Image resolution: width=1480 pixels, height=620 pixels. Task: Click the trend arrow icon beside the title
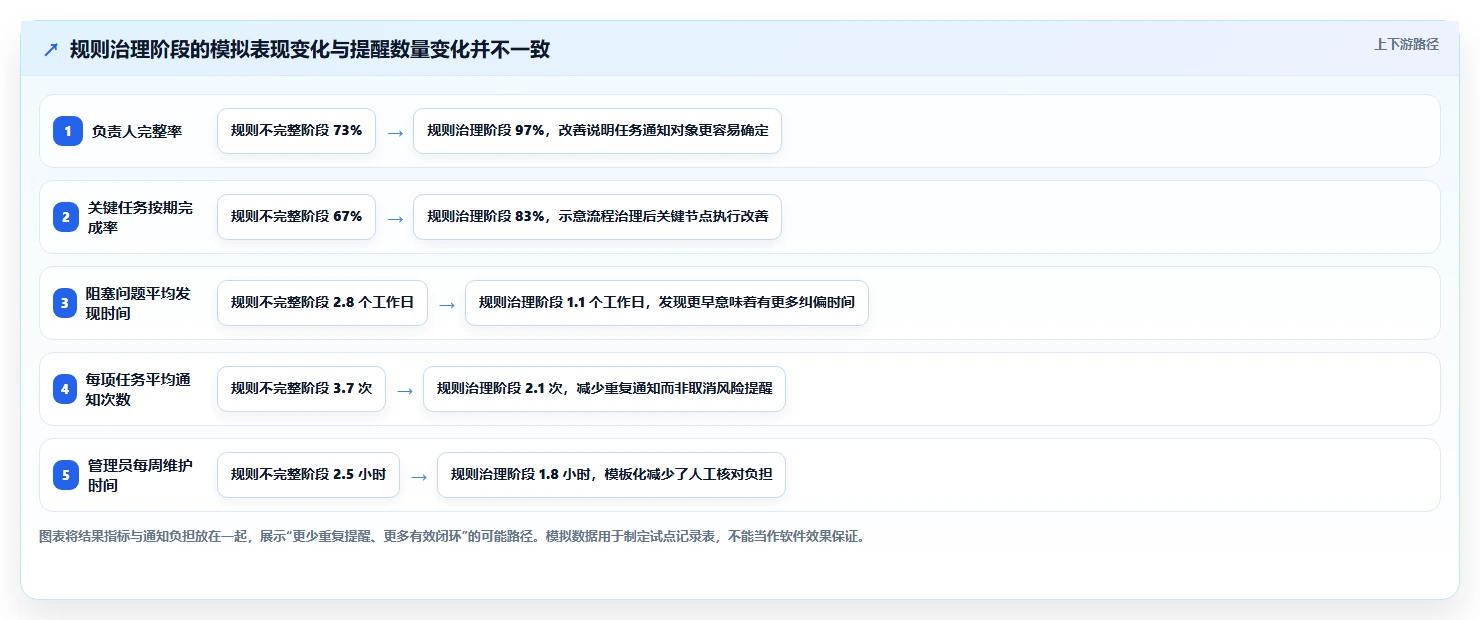51,50
